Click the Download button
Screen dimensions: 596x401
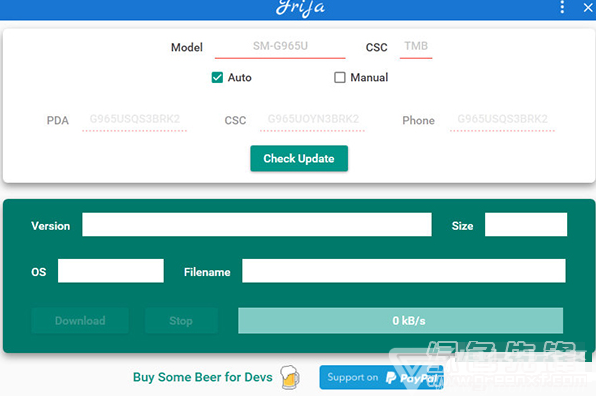point(80,321)
